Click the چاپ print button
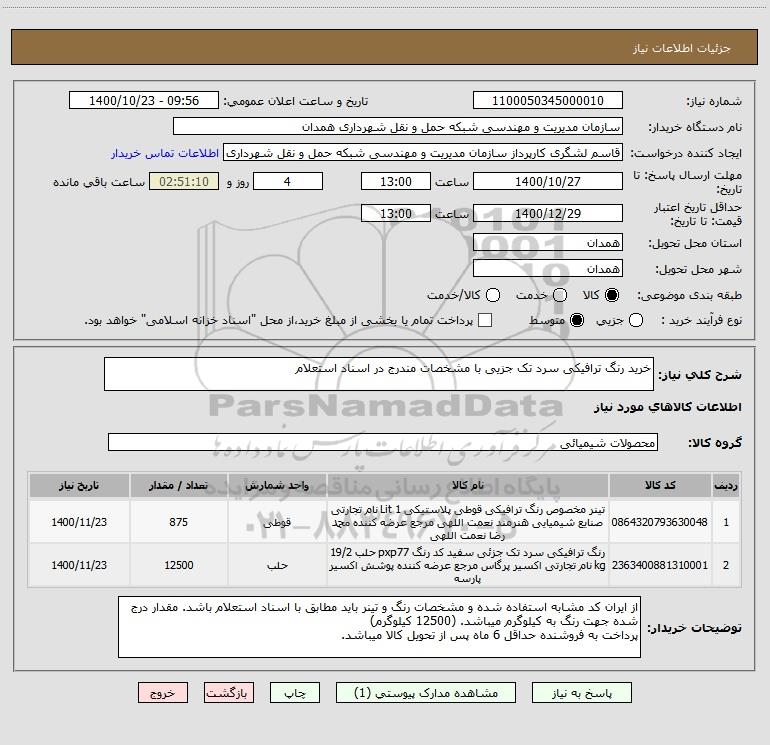The width and height of the screenshot is (770, 745). point(295,693)
